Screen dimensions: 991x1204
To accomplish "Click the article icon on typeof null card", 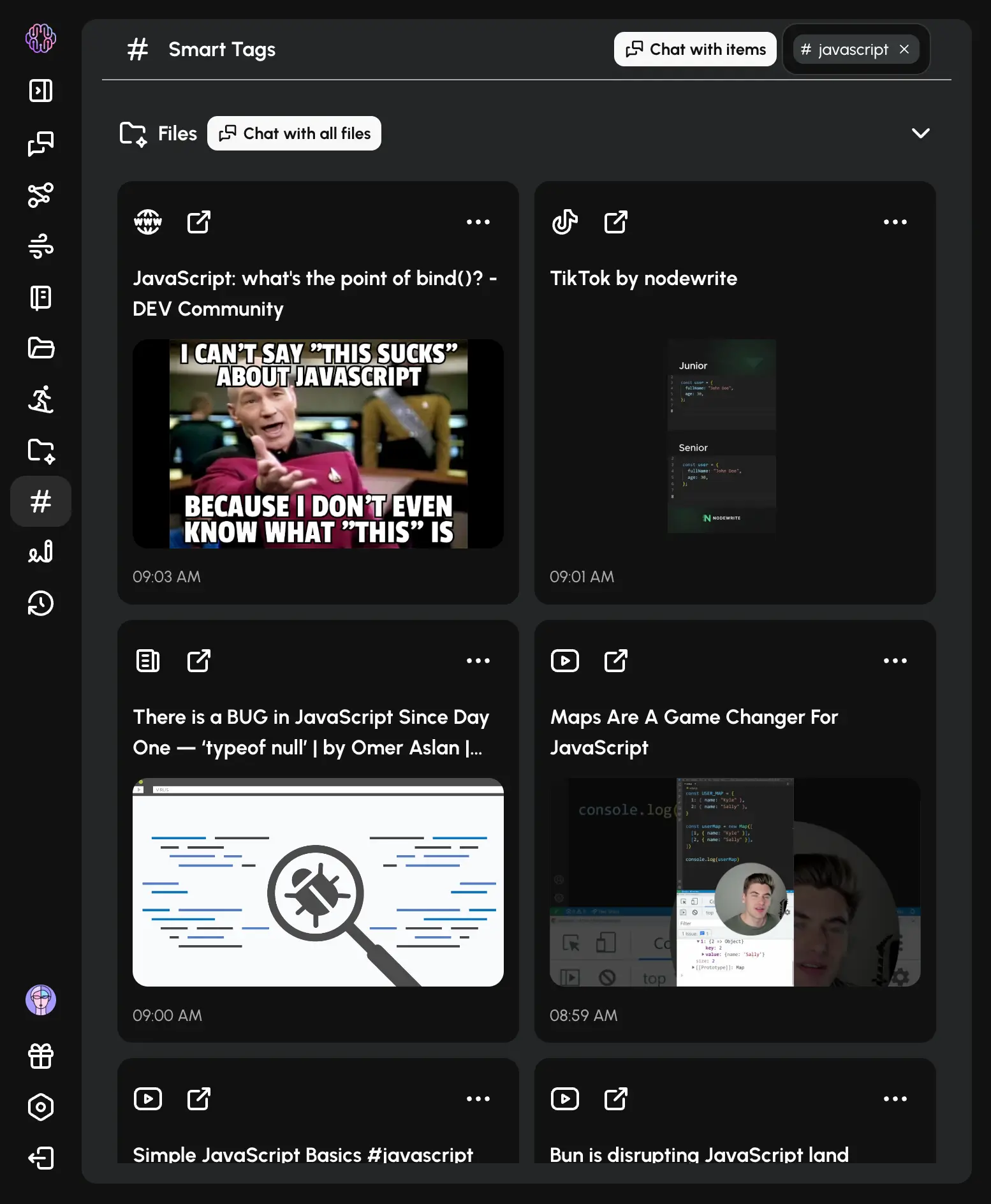I will (x=148, y=661).
